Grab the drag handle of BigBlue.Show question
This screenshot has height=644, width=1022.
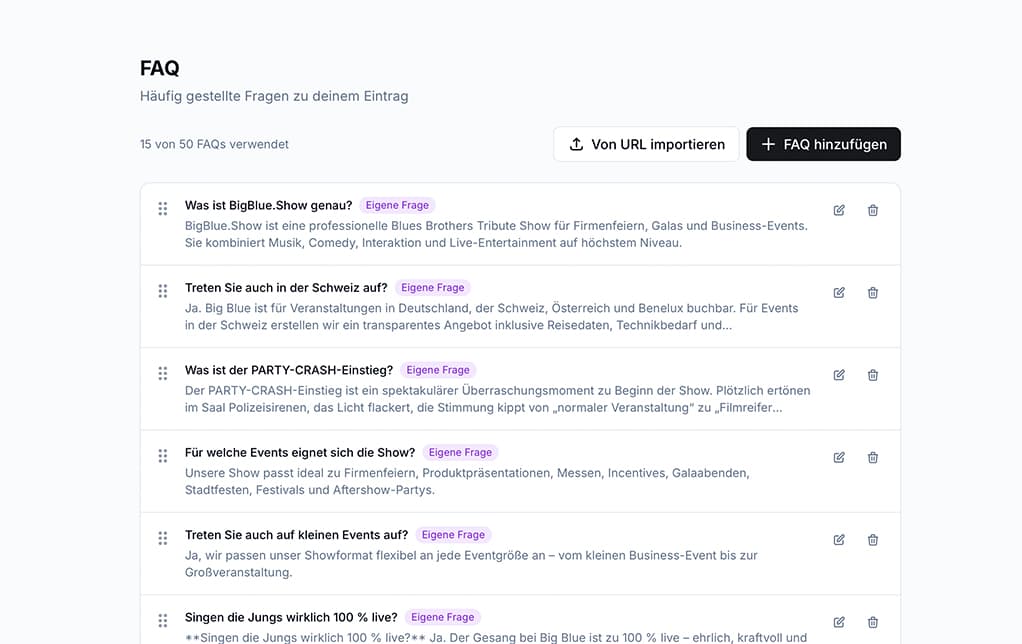tap(163, 209)
